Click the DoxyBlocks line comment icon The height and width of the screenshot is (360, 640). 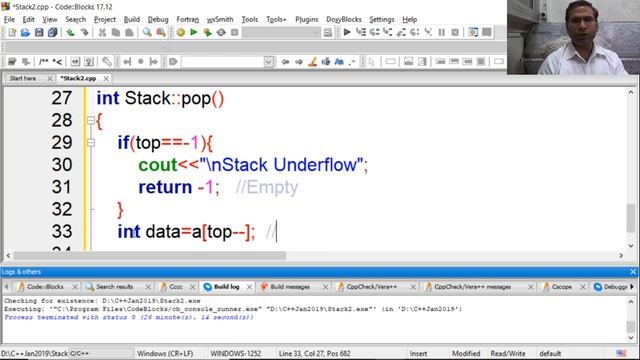click(57, 62)
